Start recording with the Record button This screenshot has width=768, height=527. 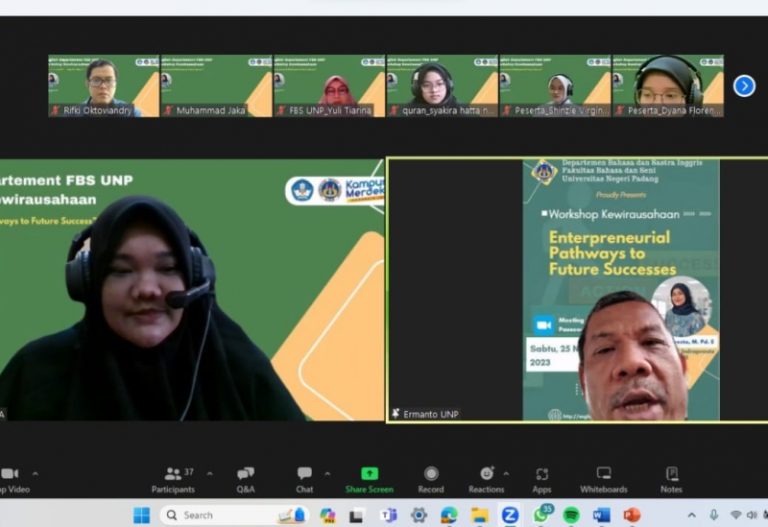click(x=431, y=479)
